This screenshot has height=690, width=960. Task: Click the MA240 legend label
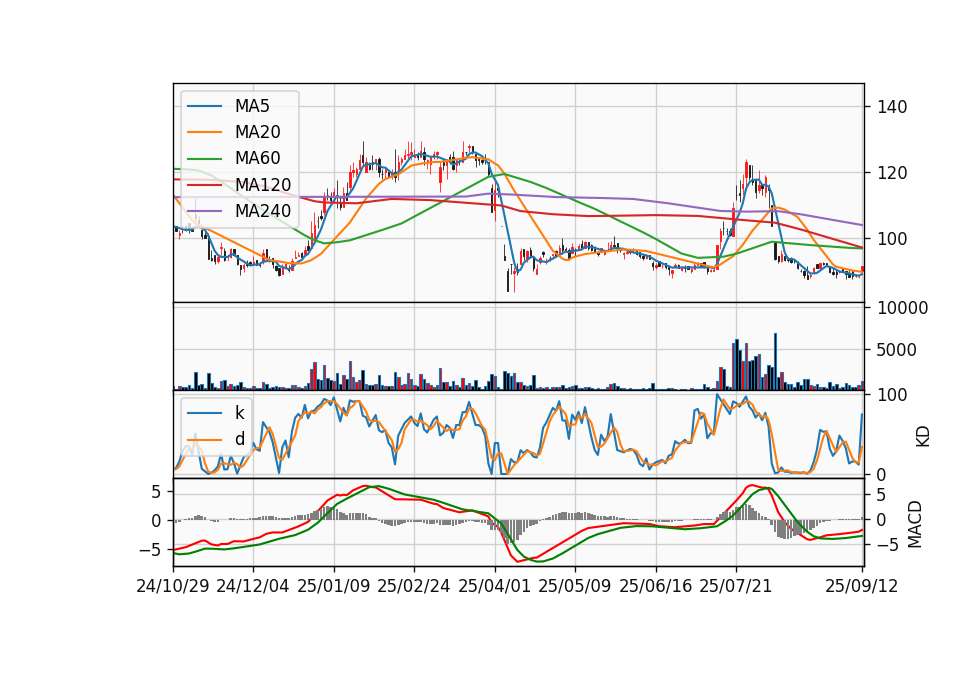click(263, 211)
